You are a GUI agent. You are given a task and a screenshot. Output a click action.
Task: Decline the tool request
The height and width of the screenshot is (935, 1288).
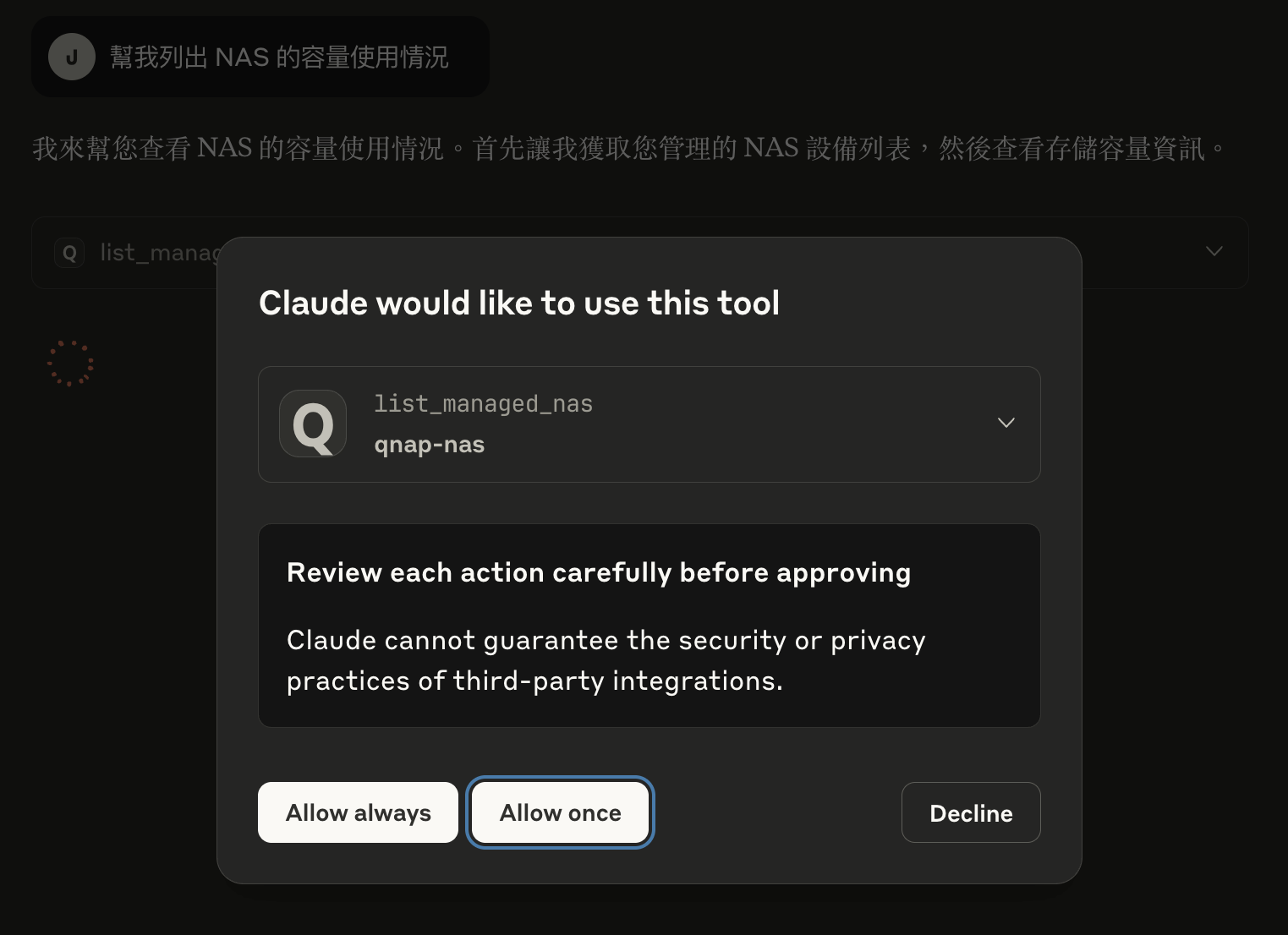[971, 812]
